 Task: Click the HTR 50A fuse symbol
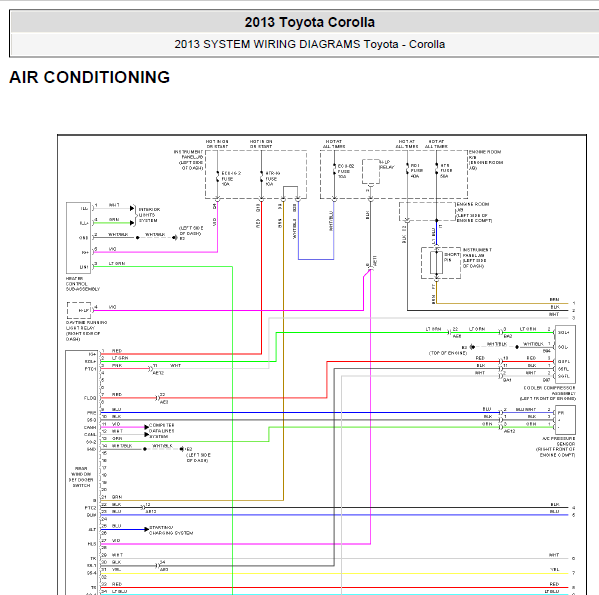[x=436, y=170]
